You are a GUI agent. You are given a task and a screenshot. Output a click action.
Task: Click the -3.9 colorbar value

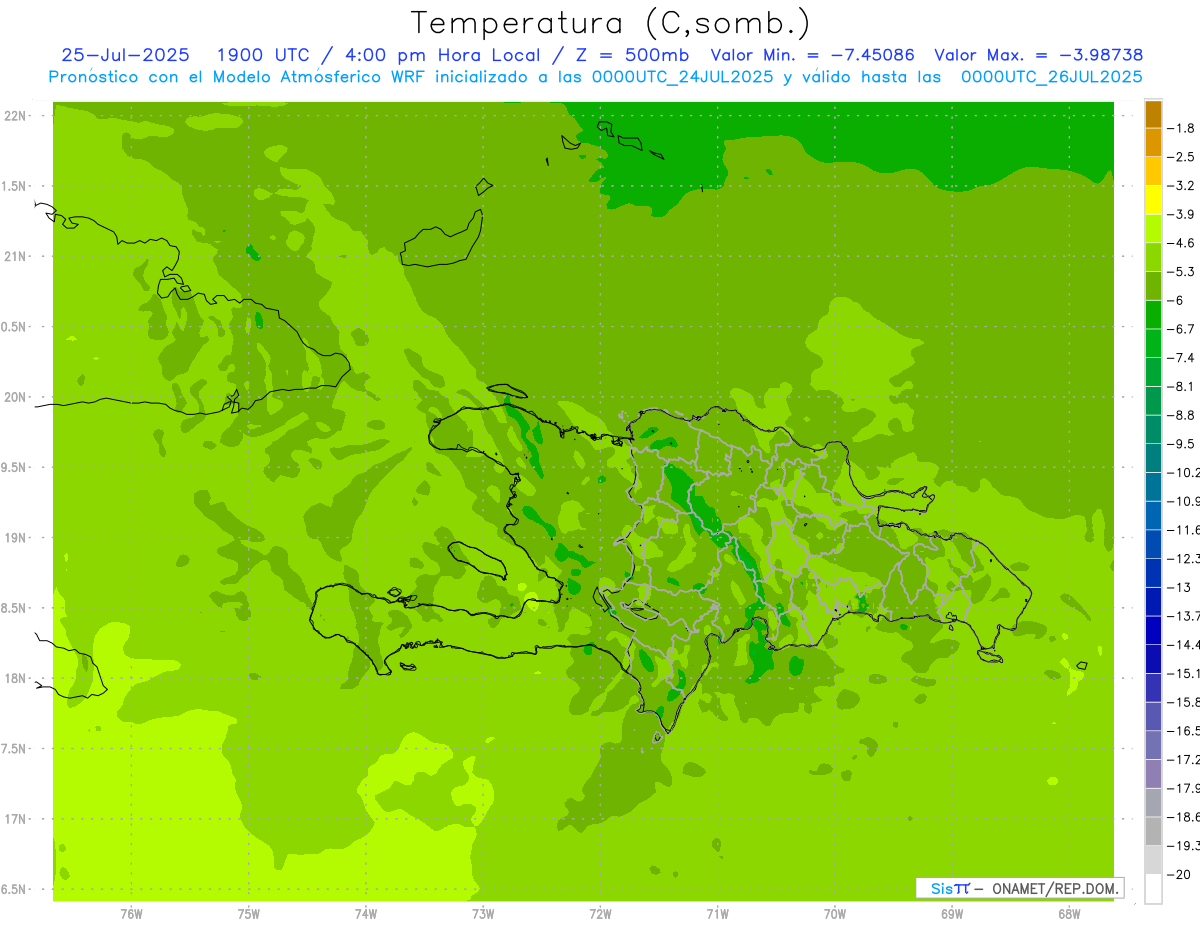[x=1181, y=214]
